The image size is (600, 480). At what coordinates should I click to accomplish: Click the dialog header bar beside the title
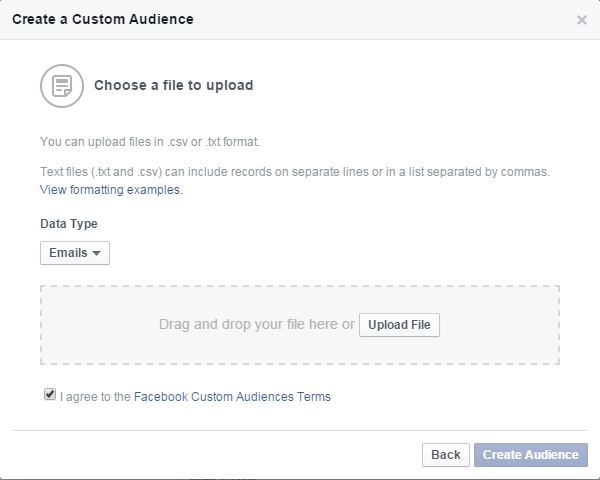pyautogui.click(x=383, y=19)
